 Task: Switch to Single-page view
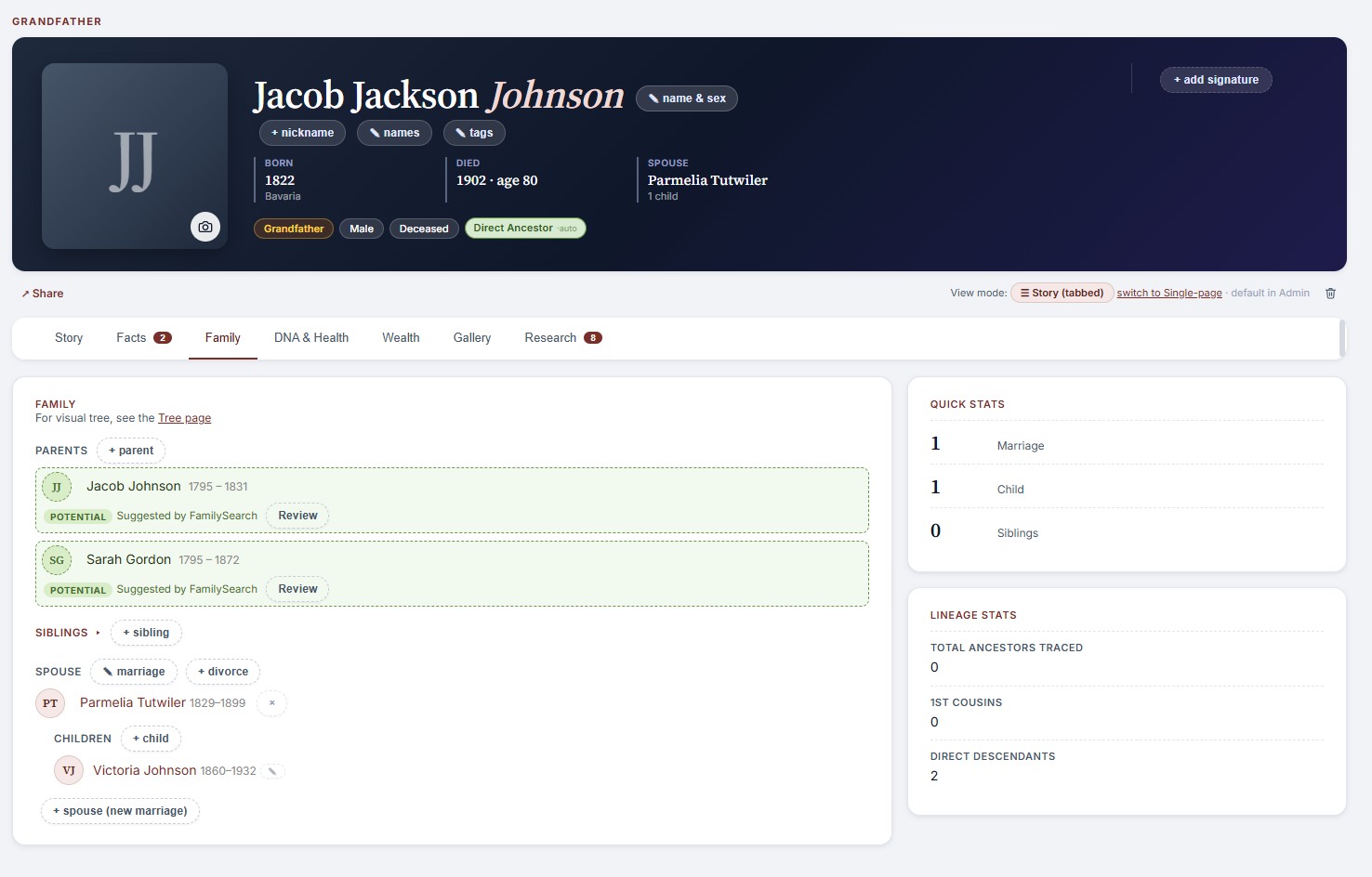tap(1169, 293)
